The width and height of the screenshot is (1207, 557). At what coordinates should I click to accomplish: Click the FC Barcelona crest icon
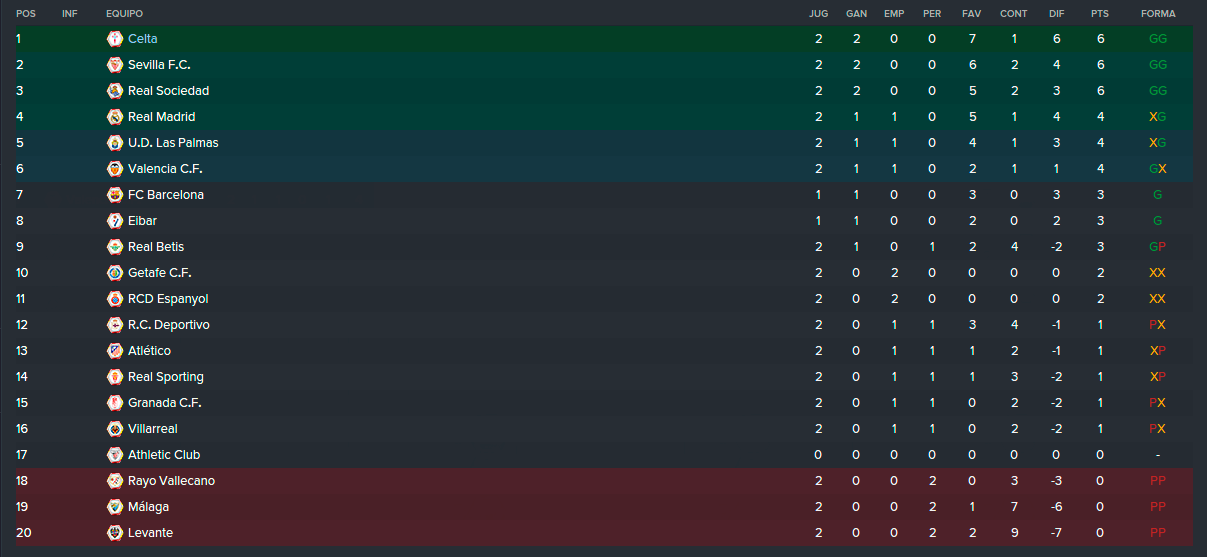[115, 195]
